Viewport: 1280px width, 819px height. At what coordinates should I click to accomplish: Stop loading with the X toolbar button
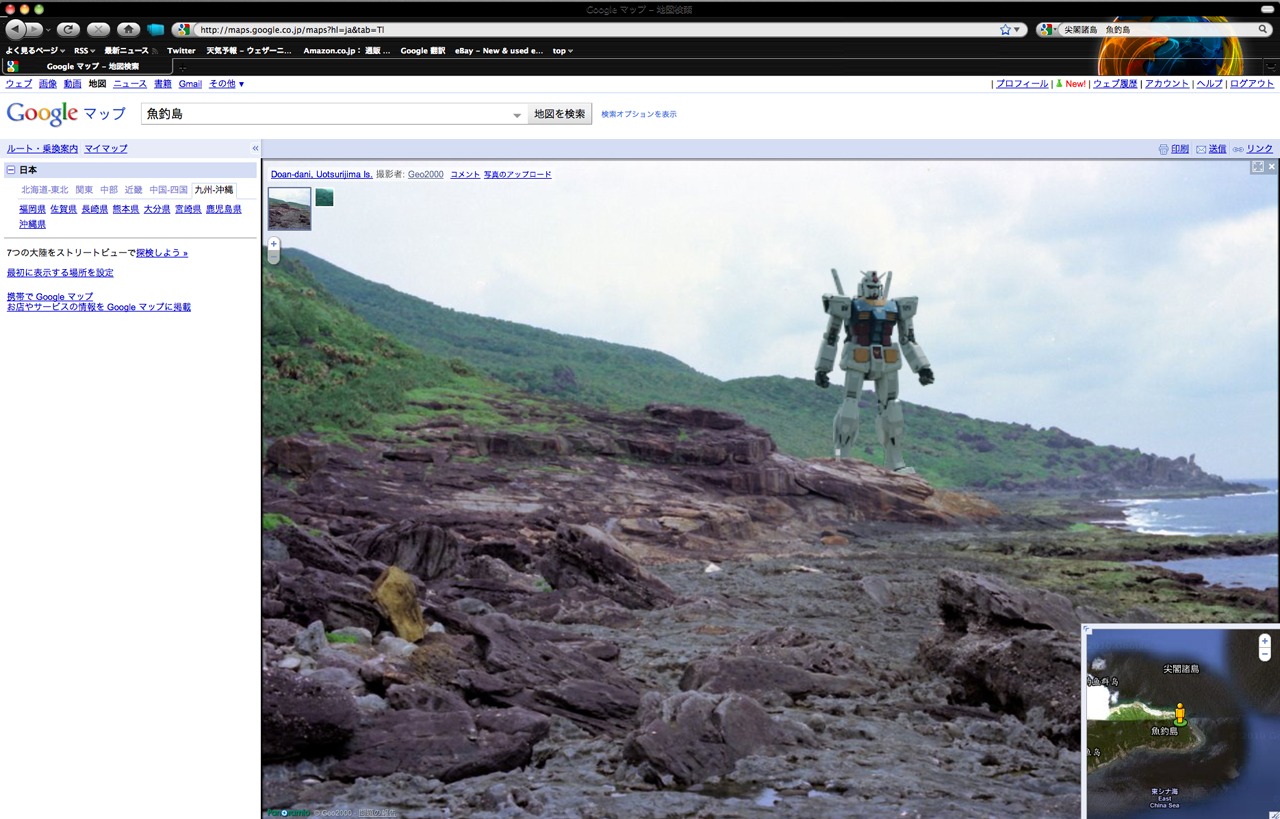click(98, 30)
